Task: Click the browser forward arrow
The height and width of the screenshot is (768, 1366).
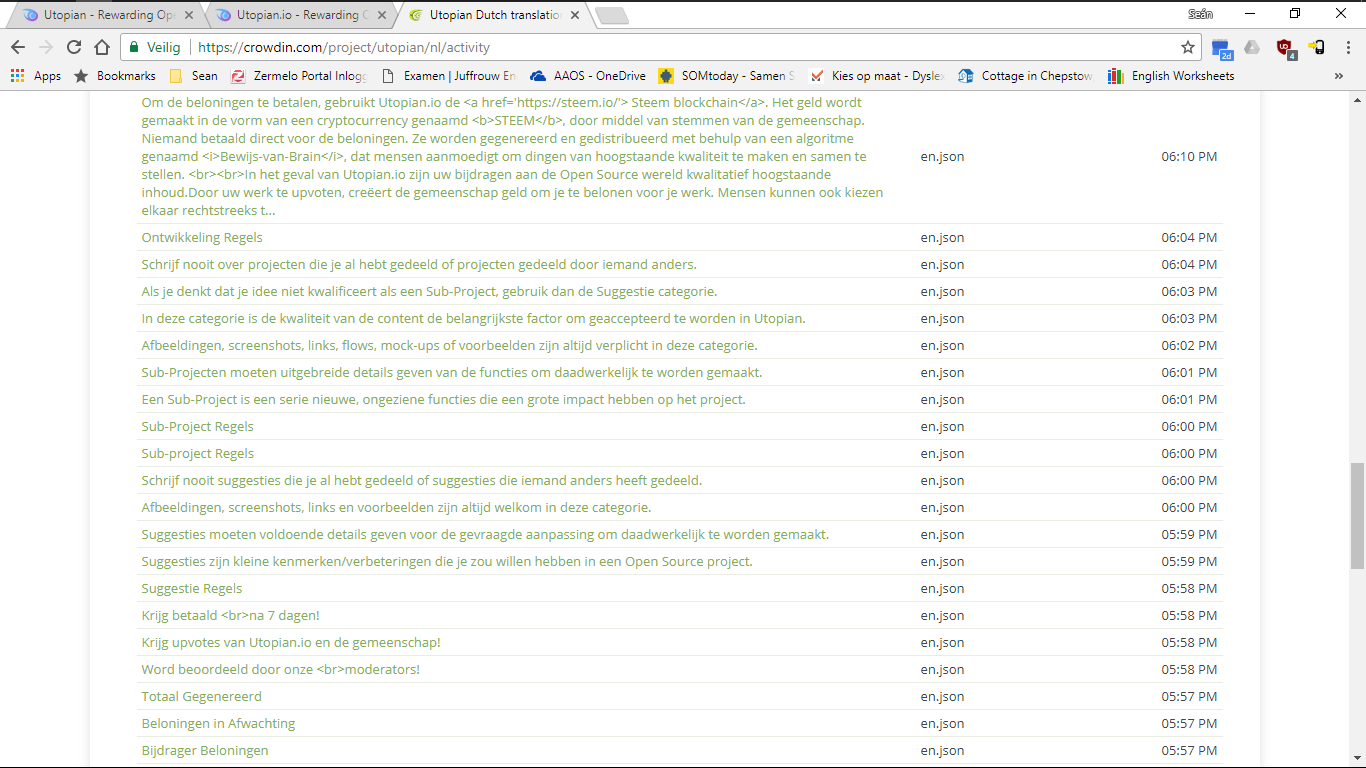Action: pos(46,47)
